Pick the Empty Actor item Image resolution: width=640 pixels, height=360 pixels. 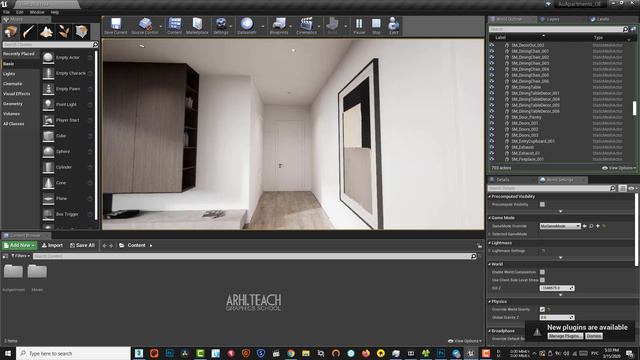pos(68,58)
